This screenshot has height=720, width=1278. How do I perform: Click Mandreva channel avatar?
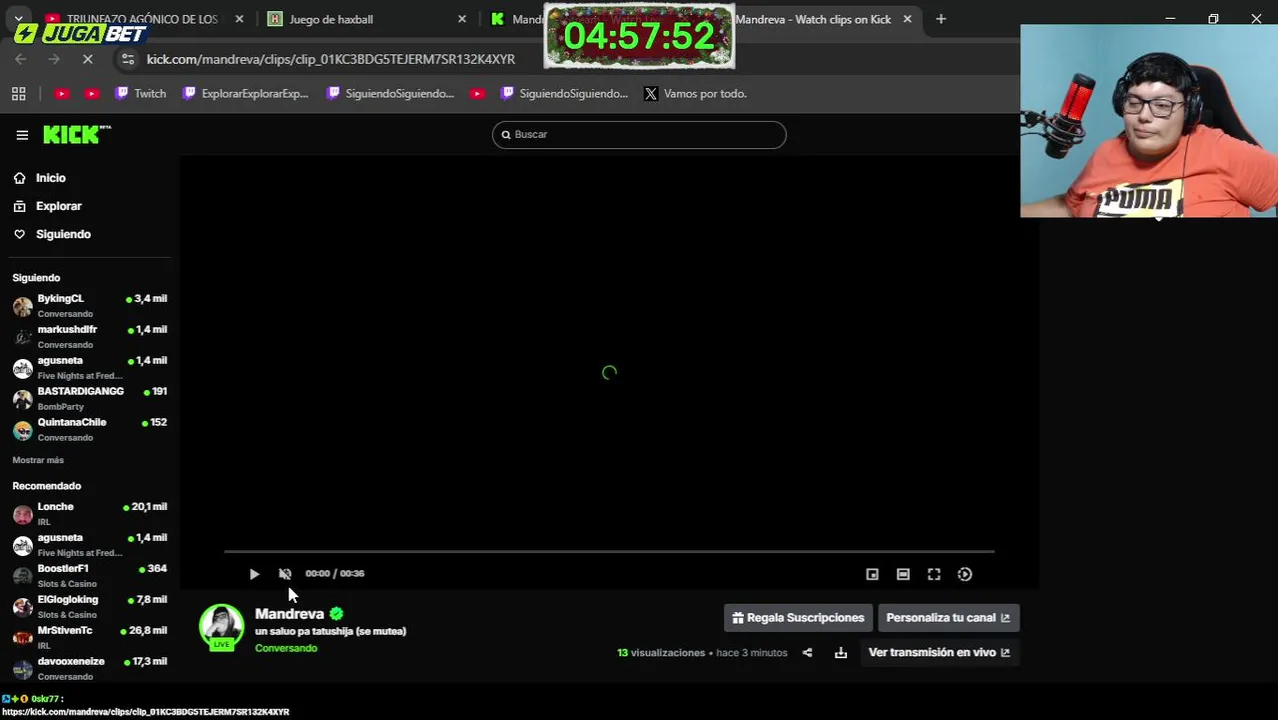tap(221, 626)
